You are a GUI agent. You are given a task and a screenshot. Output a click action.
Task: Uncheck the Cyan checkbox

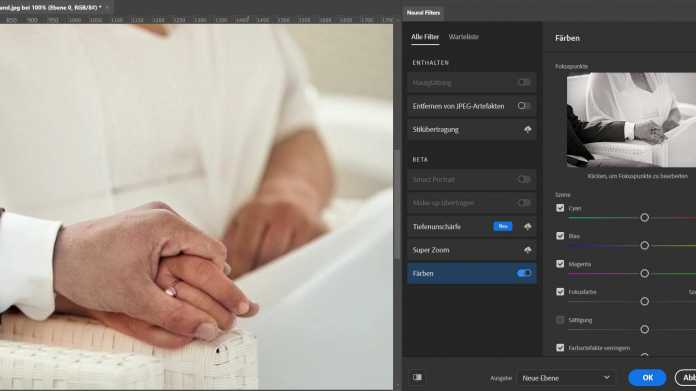point(560,208)
